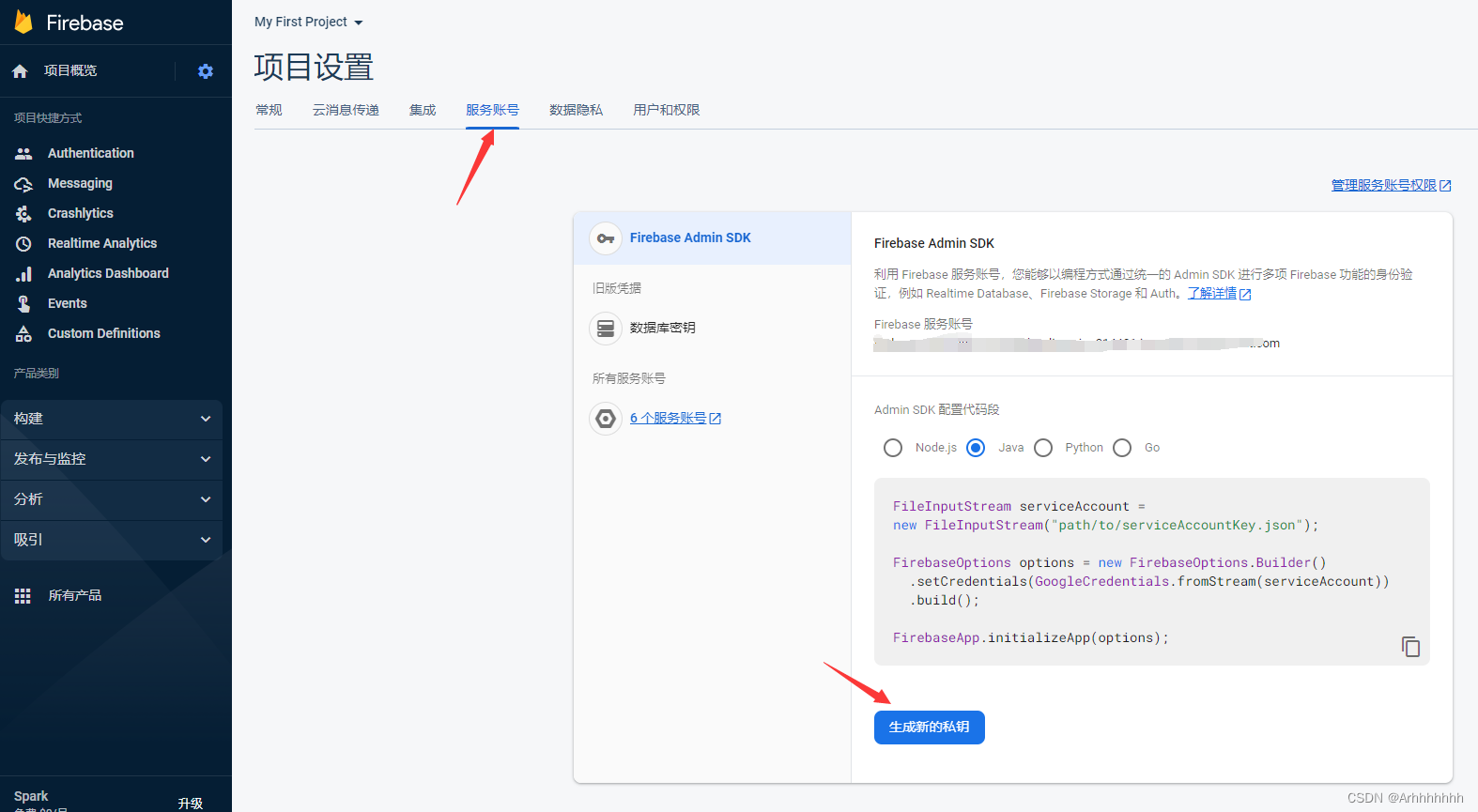This screenshot has height=812, width=1478.
Task: Click the database icon for 数据库密钥
Action: [606, 329]
